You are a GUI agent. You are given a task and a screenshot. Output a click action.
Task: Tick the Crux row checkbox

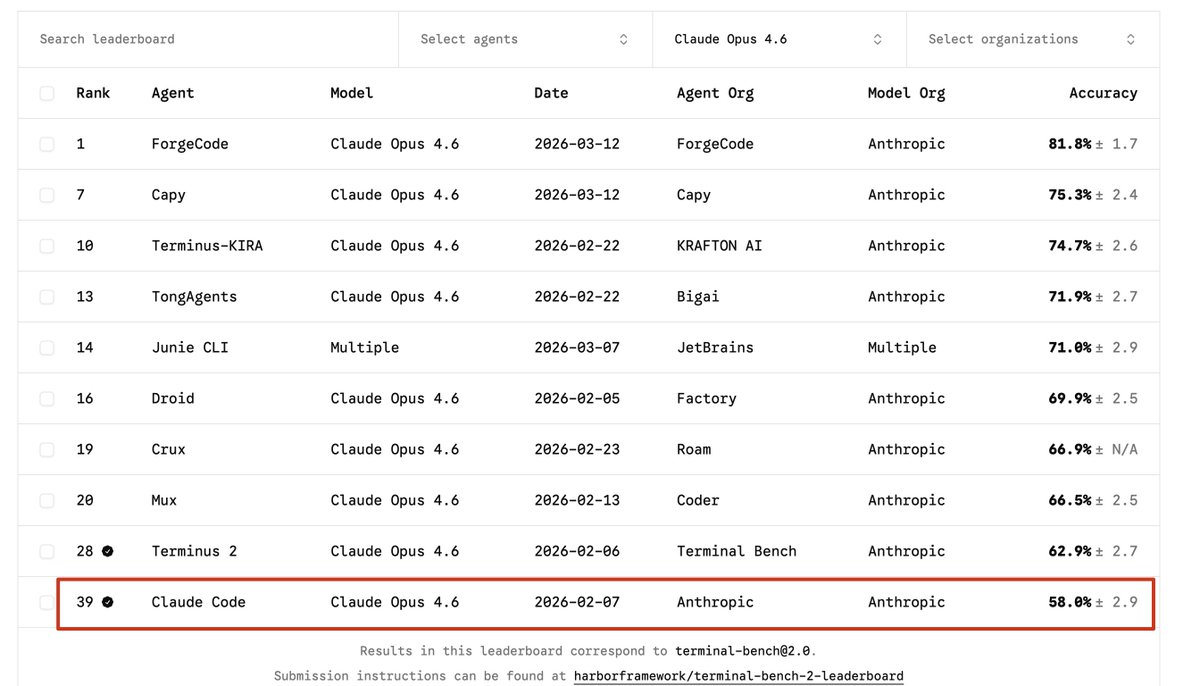47,450
